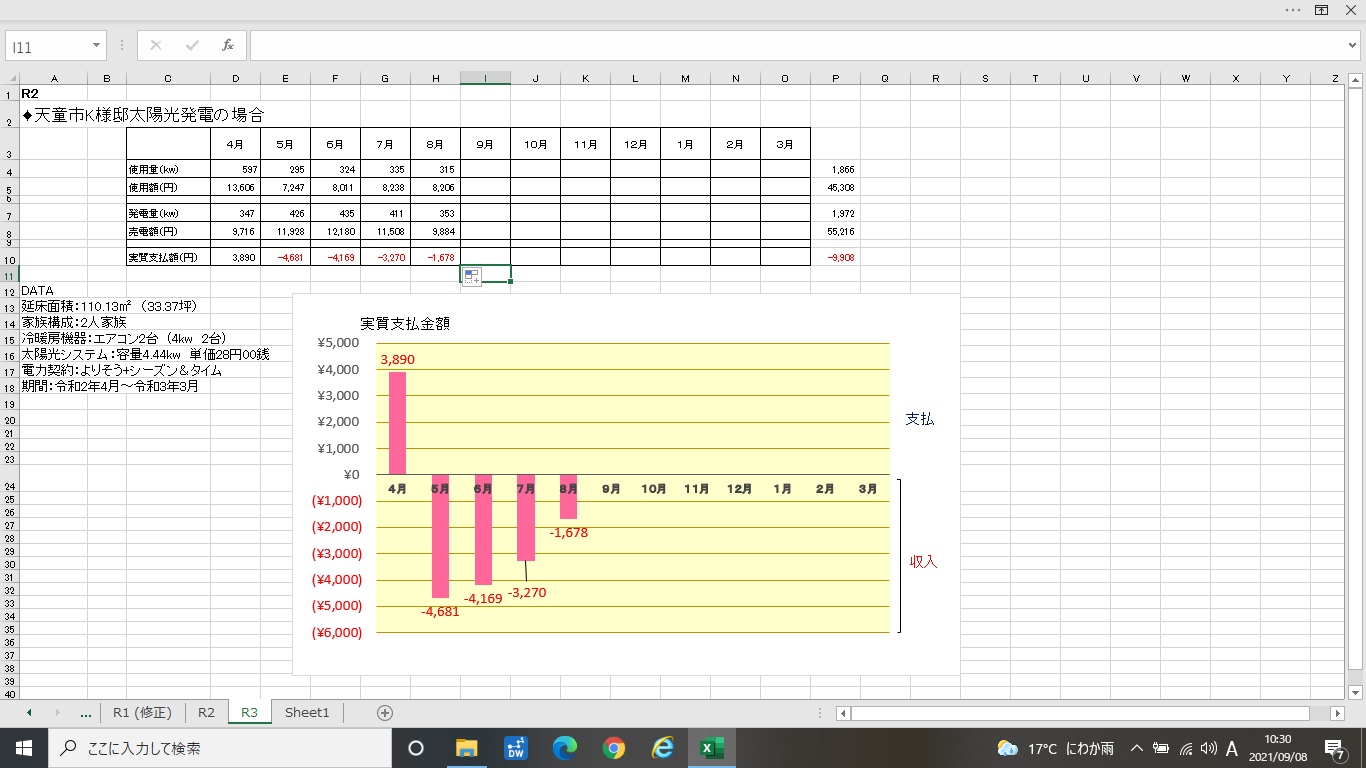Click inside the formula bar input

point(796,45)
